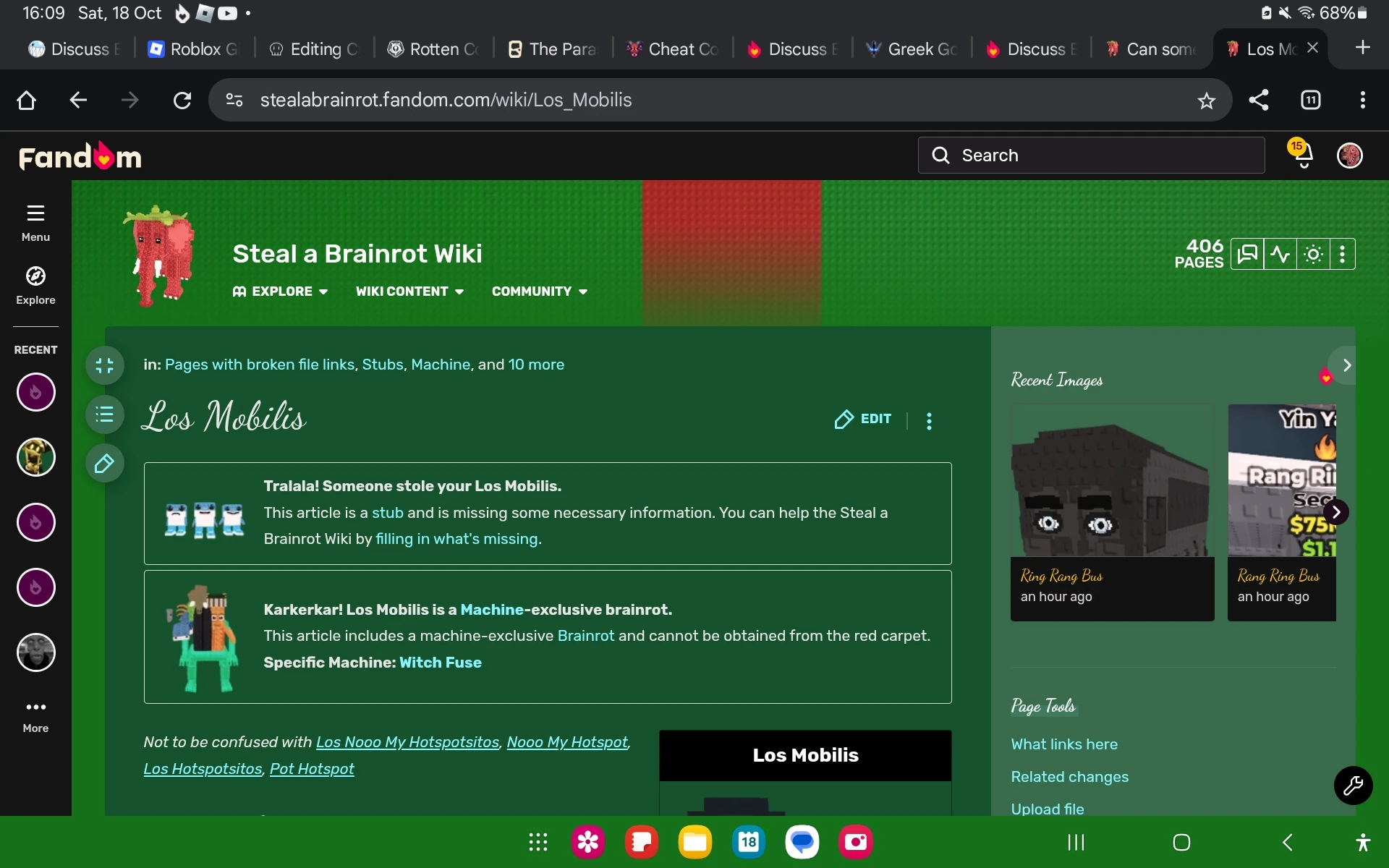
Task: Open the wiki Discuss icon
Action: [1247, 254]
